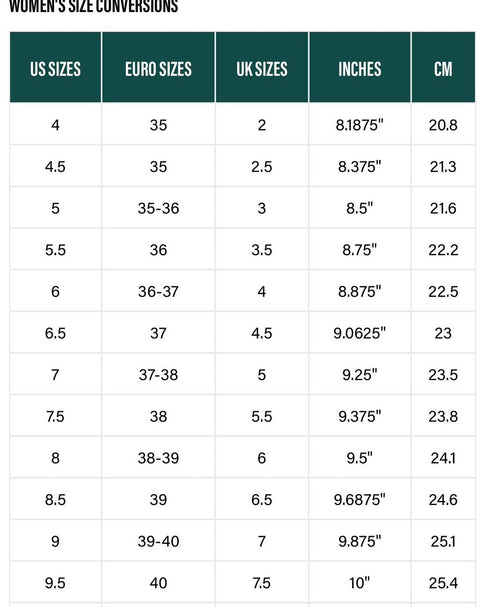The image size is (490, 607).
Task: Click the INCHES column header
Action: [360, 67]
